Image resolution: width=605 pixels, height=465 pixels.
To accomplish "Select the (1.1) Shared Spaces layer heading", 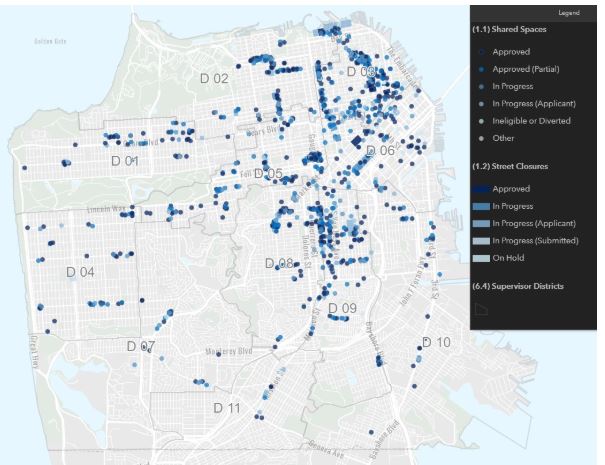I will click(509, 29).
